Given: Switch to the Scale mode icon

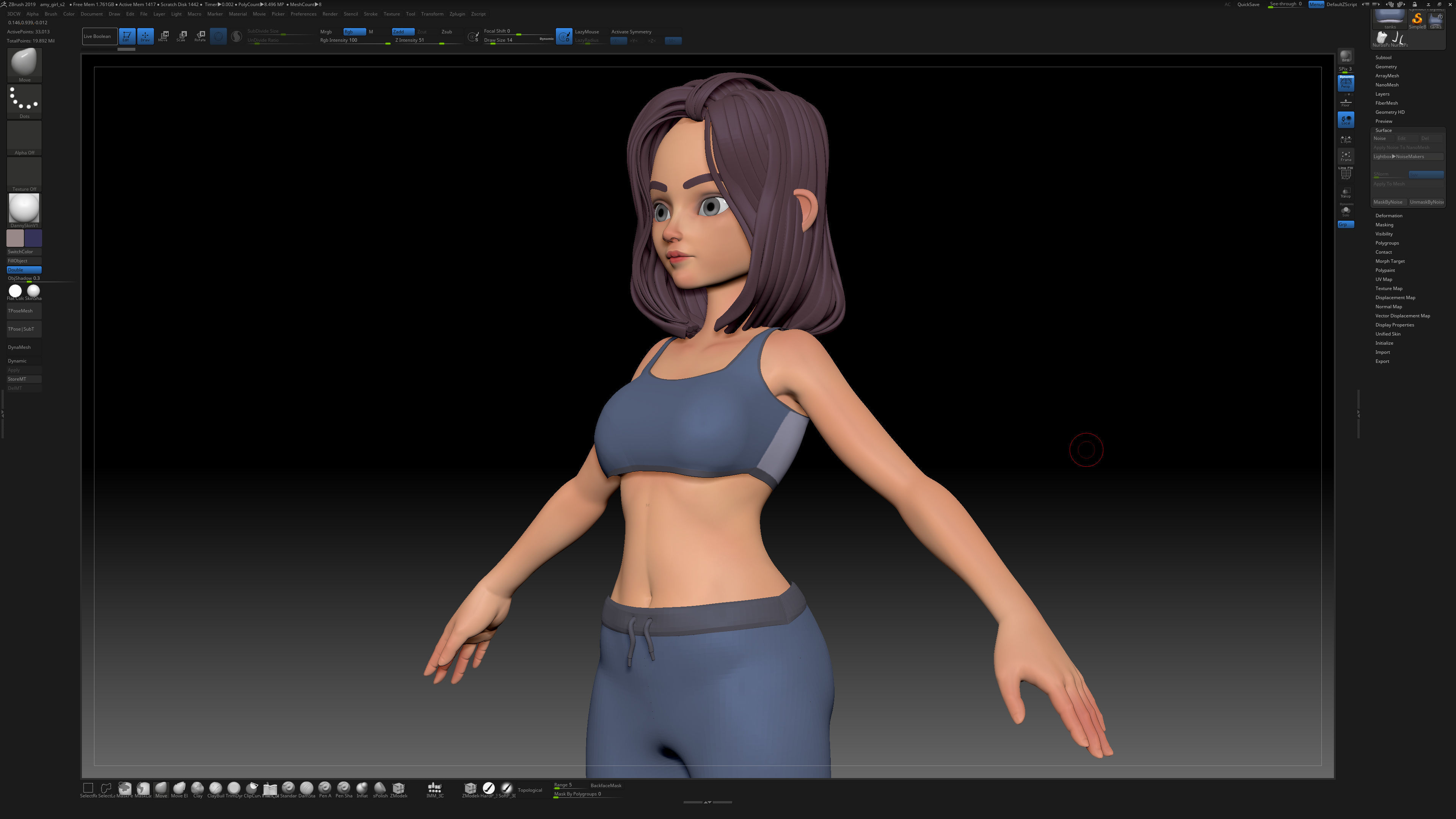Looking at the screenshot, I should click(182, 36).
